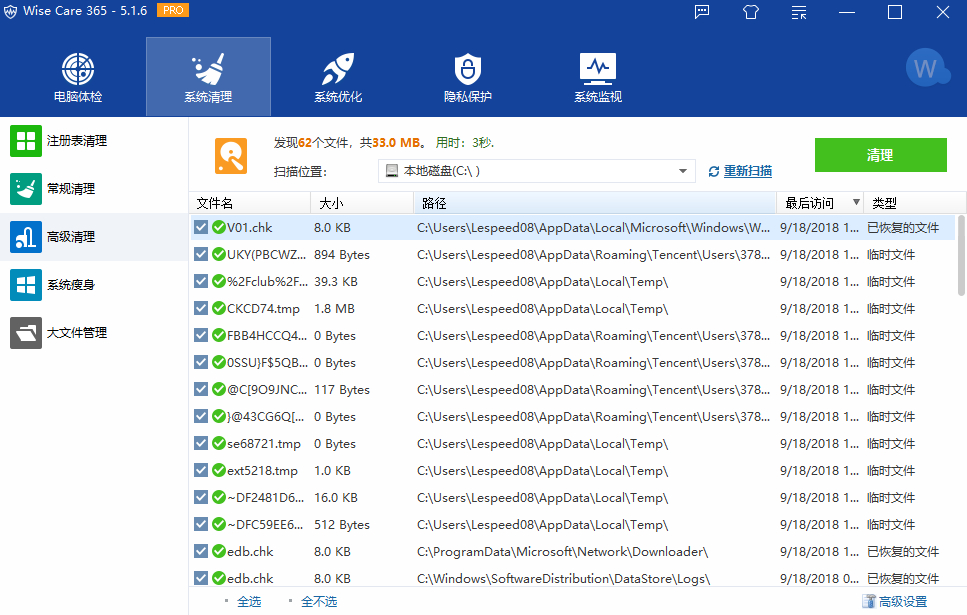Click the 1.0 KB size cell
Viewport: 967px width, 615px height.
click(x=332, y=470)
